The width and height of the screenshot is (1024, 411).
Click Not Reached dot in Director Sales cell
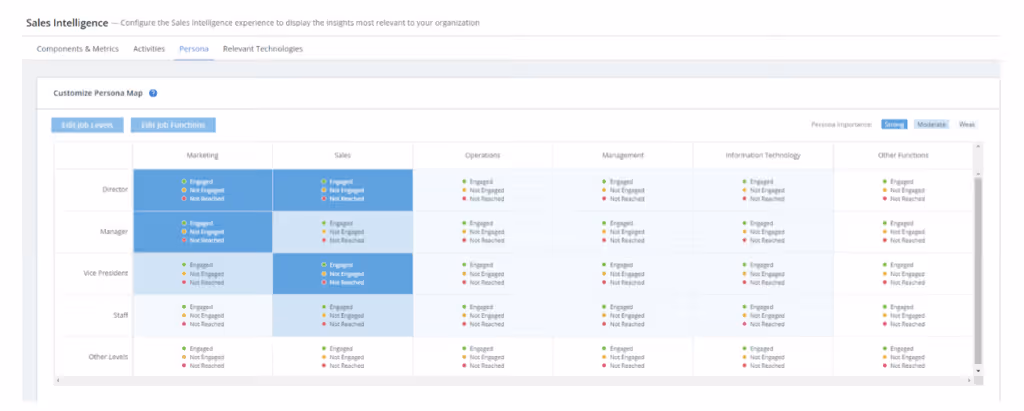[324, 199]
